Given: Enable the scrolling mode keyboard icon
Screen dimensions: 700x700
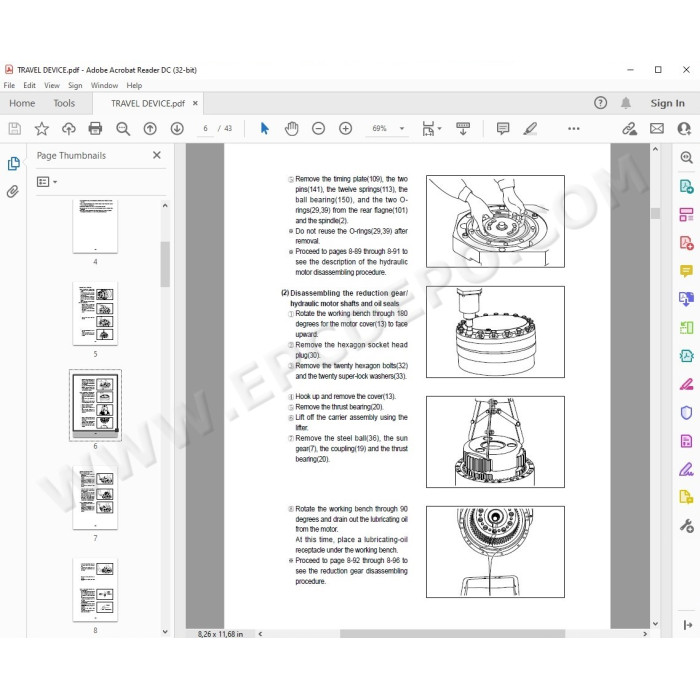Looking at the screenshot, I should pos(463,129).
